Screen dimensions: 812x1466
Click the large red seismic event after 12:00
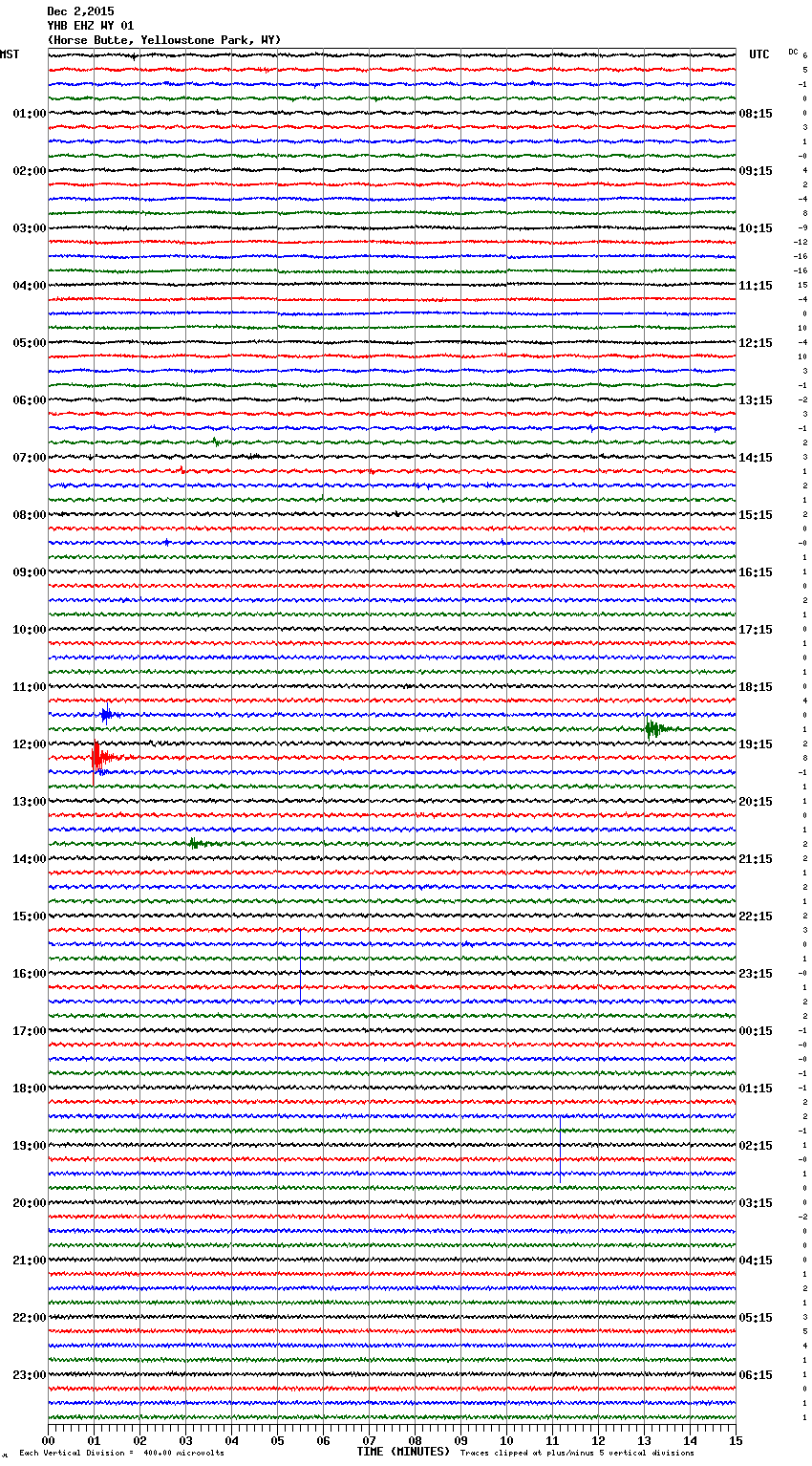pyautogui.click(x=97, y=758)
